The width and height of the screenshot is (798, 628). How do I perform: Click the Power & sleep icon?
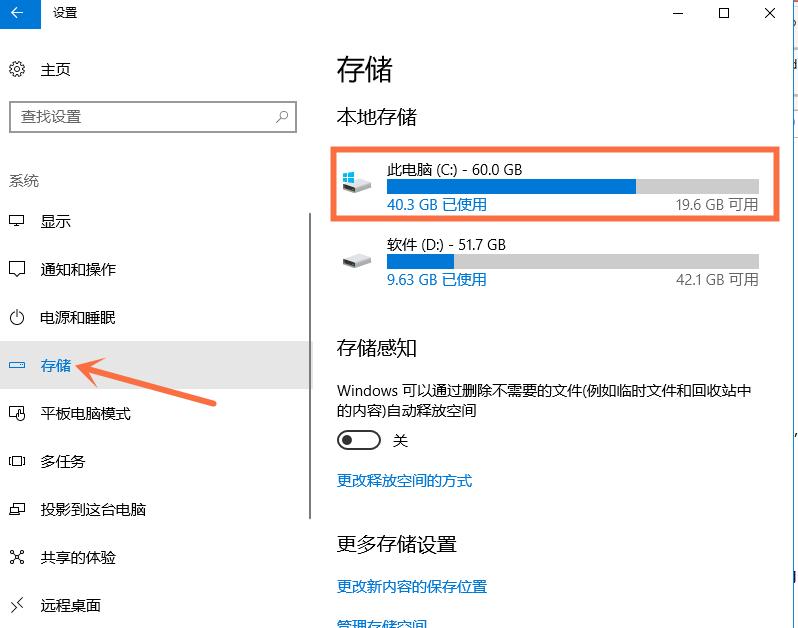(17, 317)
